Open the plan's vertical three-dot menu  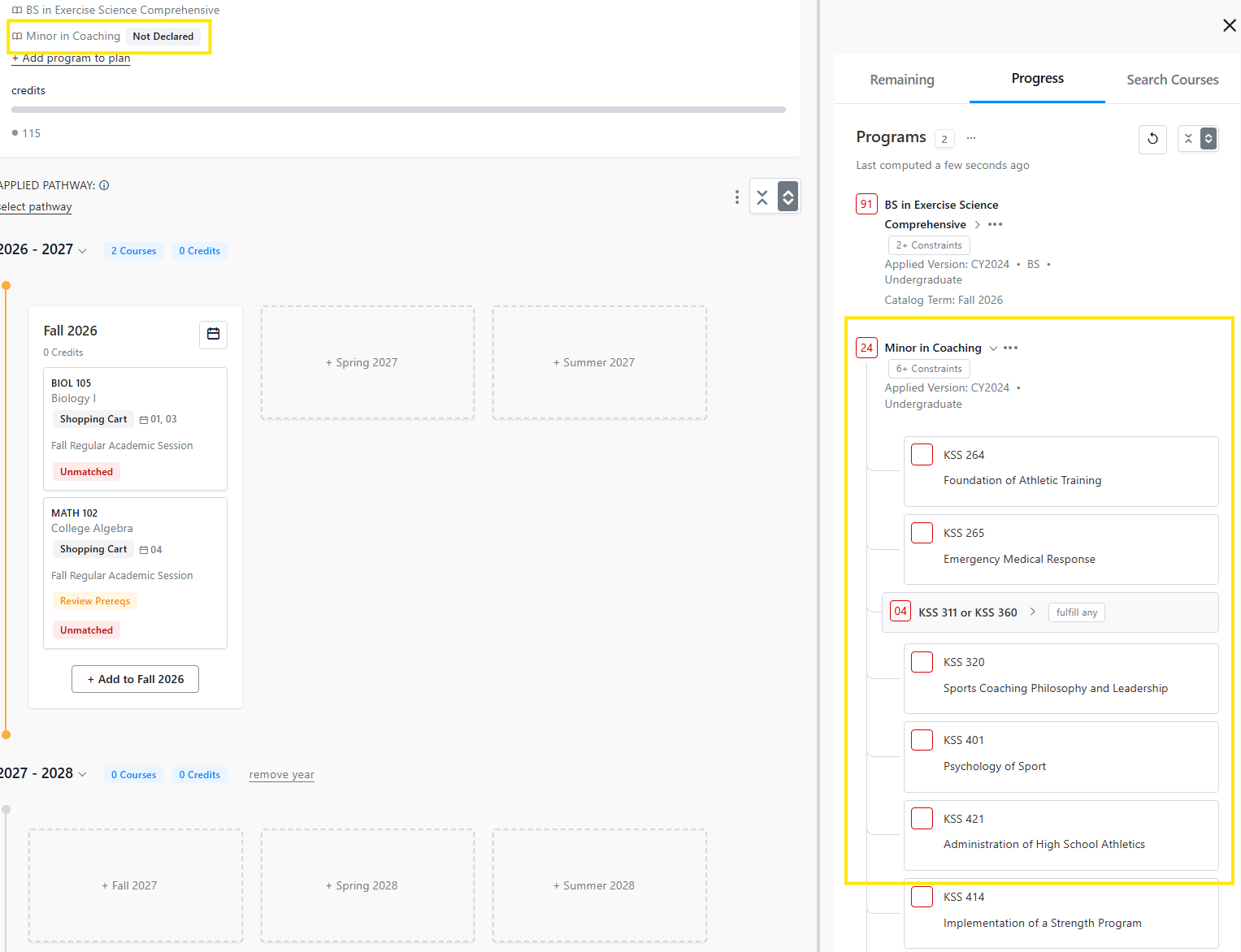pyautogui.click(x=737, y=197)
